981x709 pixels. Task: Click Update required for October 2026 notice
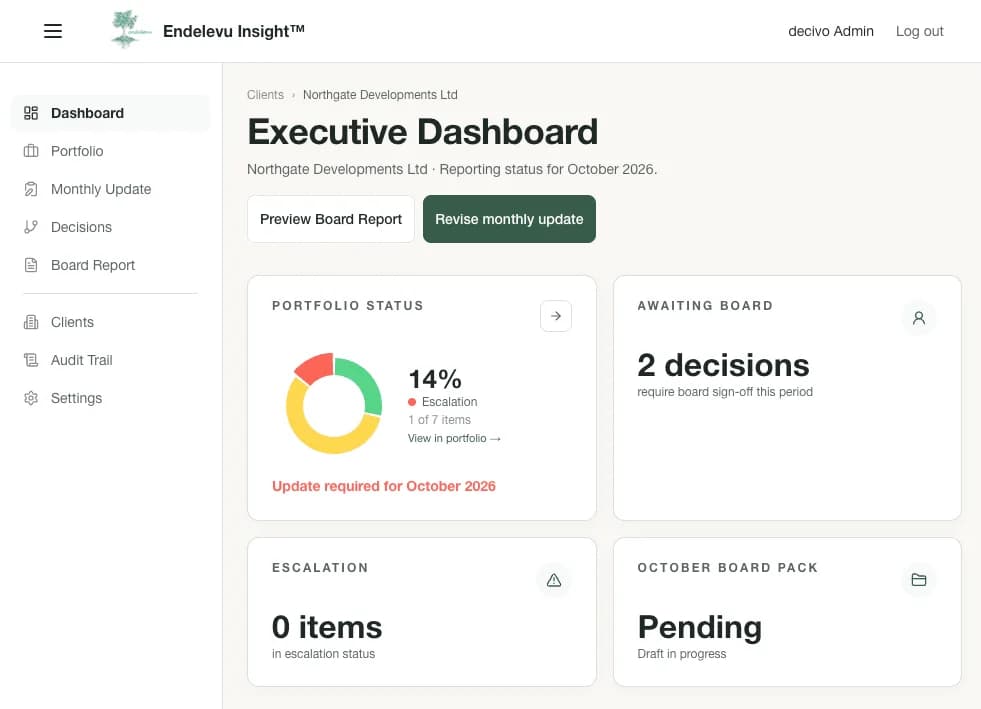pos(384,486)
